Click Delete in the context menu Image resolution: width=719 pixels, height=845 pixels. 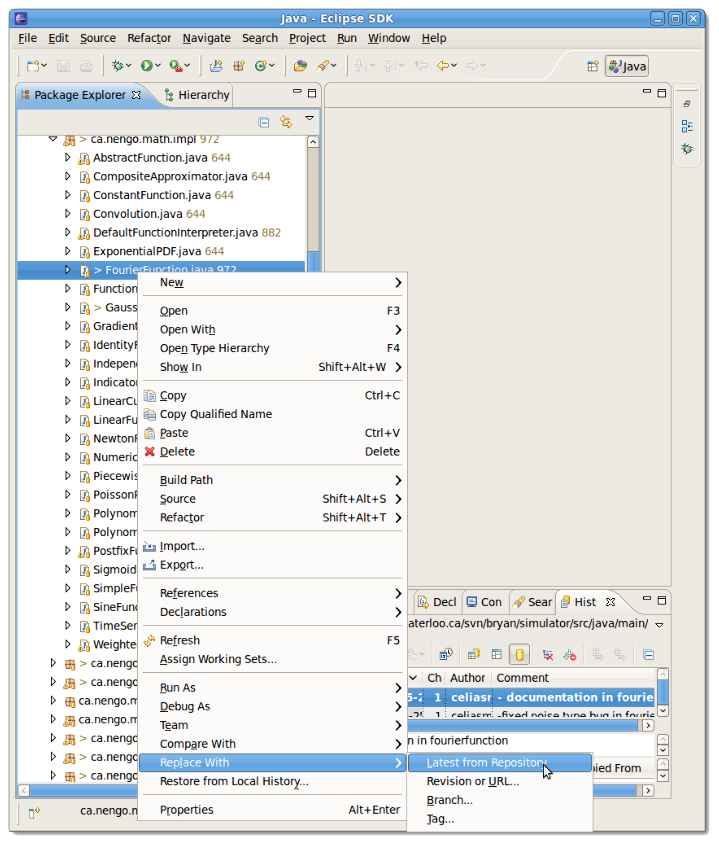coord(272,452)
